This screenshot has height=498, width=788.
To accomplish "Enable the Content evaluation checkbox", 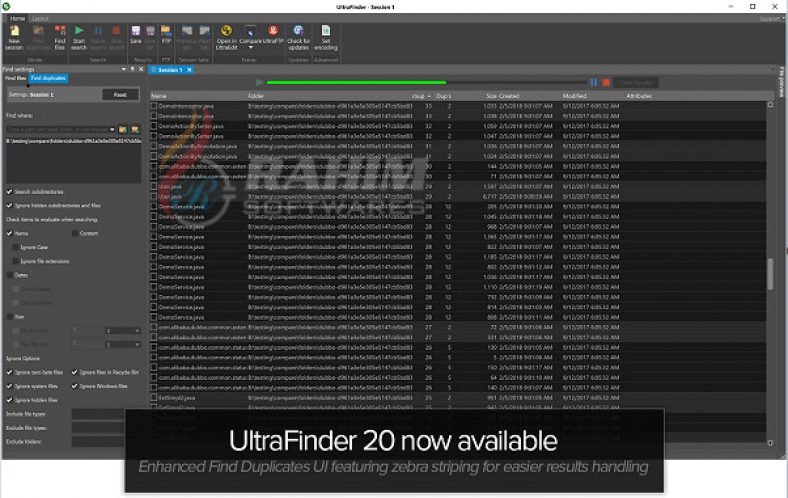I will 75,234.
